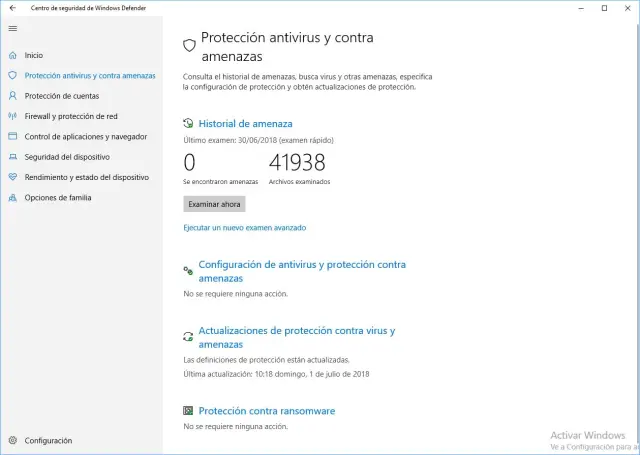Click the Protección de cuentas person icon
This screenshot has height=455, width=640.
point(12,96)
